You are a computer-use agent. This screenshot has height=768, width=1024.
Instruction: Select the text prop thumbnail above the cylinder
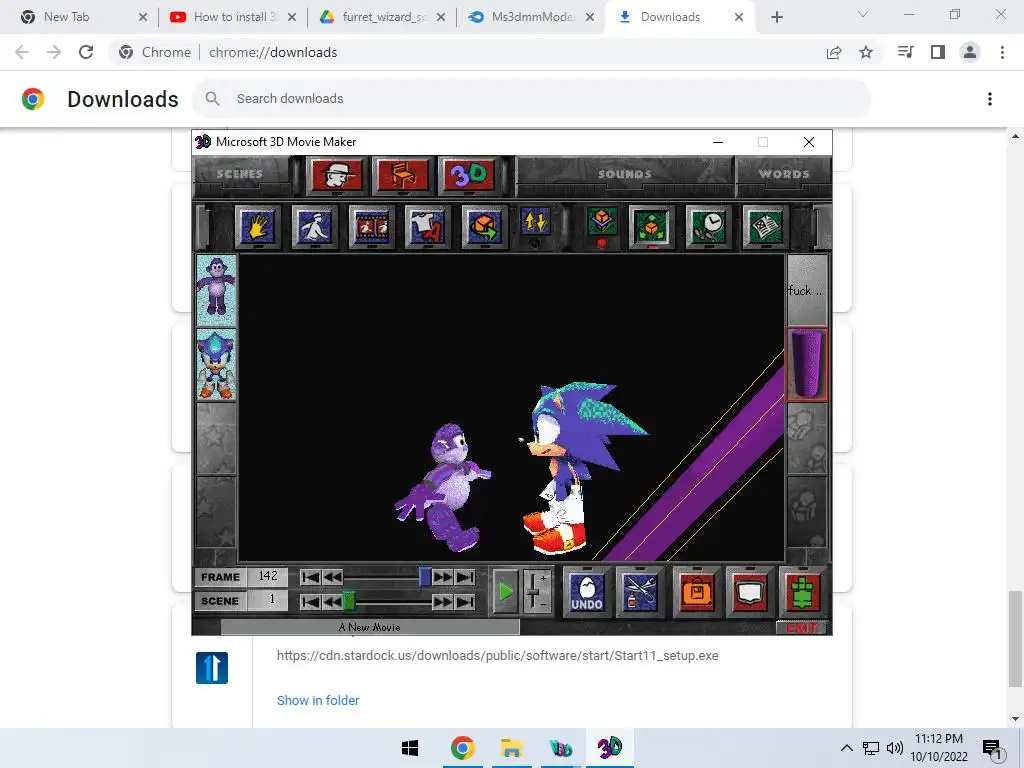tap(807, 290)
